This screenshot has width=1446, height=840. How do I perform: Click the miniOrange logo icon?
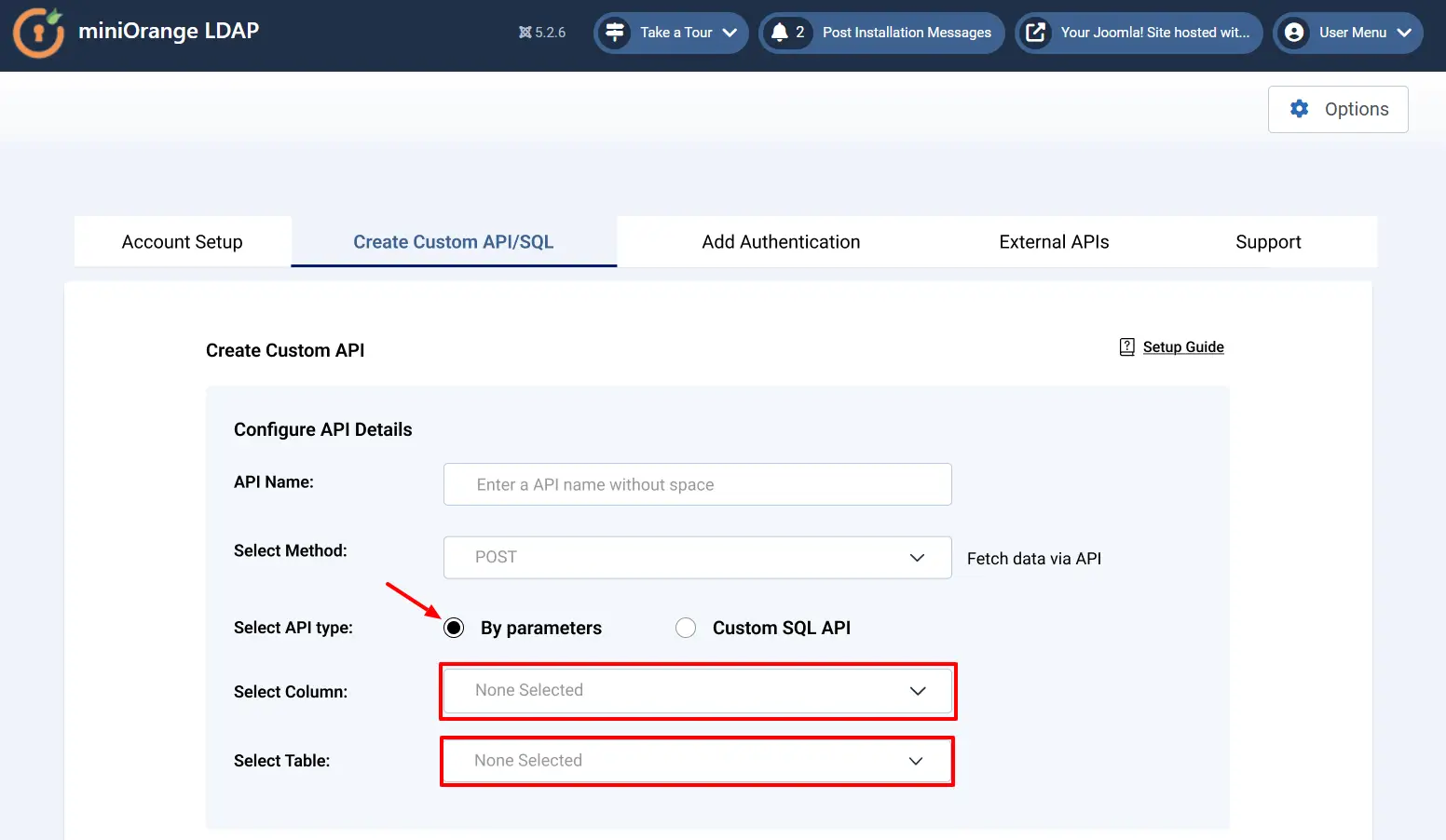point(38,33)
